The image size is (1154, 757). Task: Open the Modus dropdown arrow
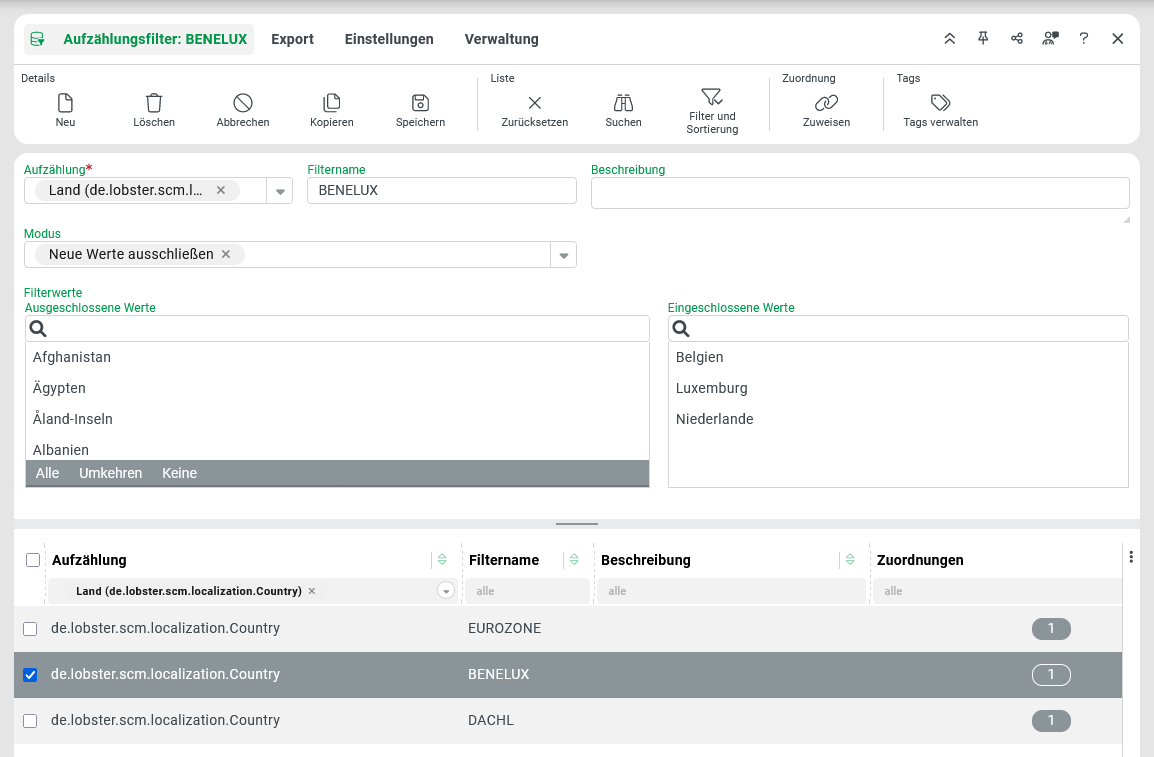(564, 256)
